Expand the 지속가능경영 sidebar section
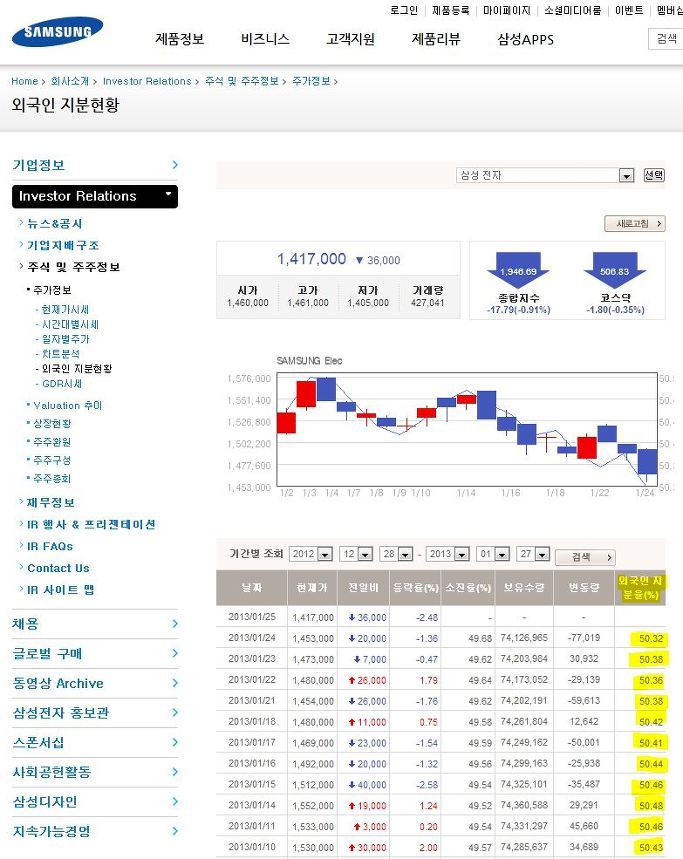The image size is (683, 859). pos(95,831)
